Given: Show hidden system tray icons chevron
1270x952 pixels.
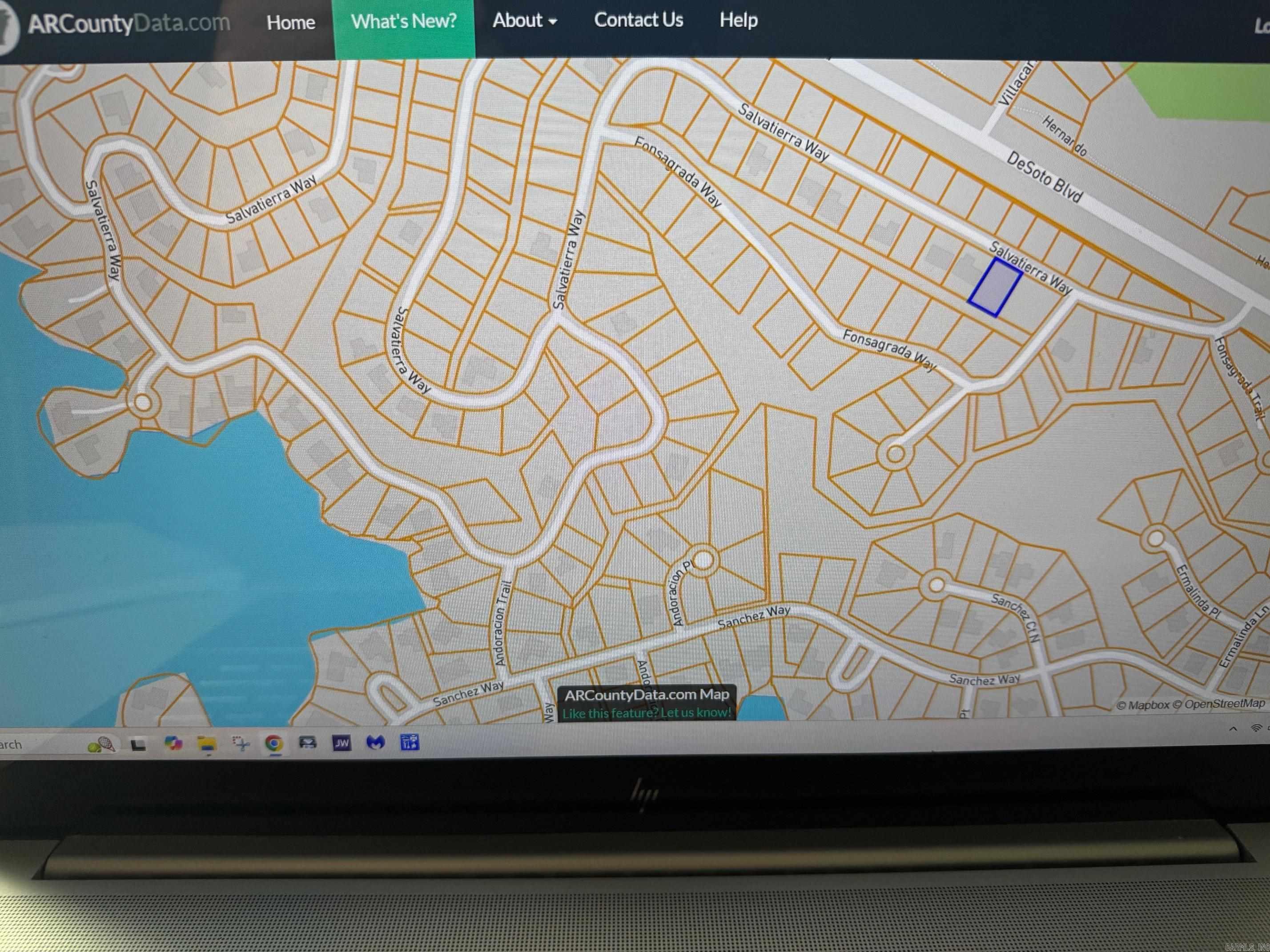Looking at the screenshot, I should (x=1233, y=729).
